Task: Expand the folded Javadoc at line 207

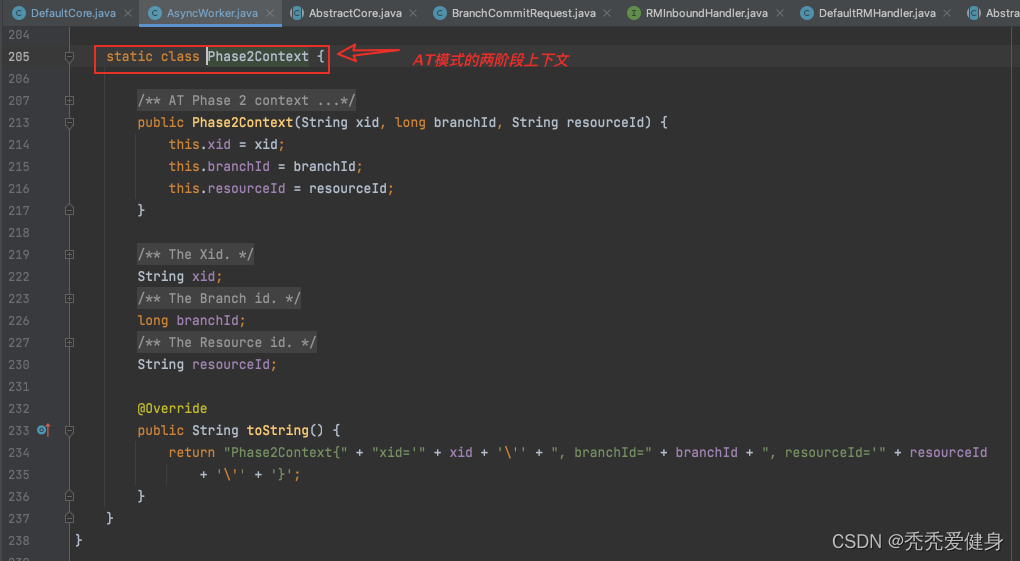Action: coord(70,100)
